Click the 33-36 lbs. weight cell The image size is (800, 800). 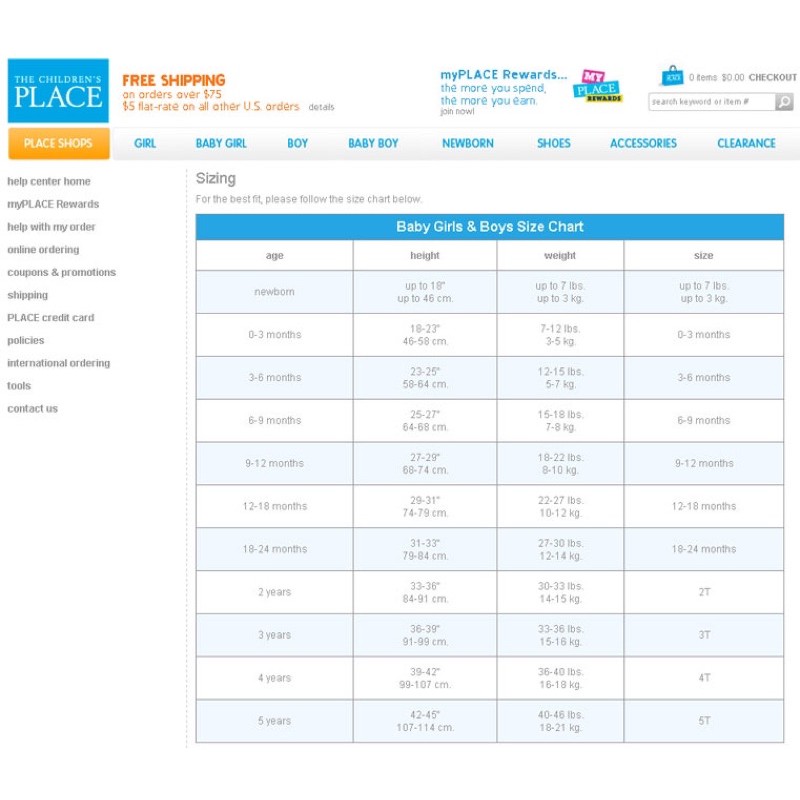point(560,635)
